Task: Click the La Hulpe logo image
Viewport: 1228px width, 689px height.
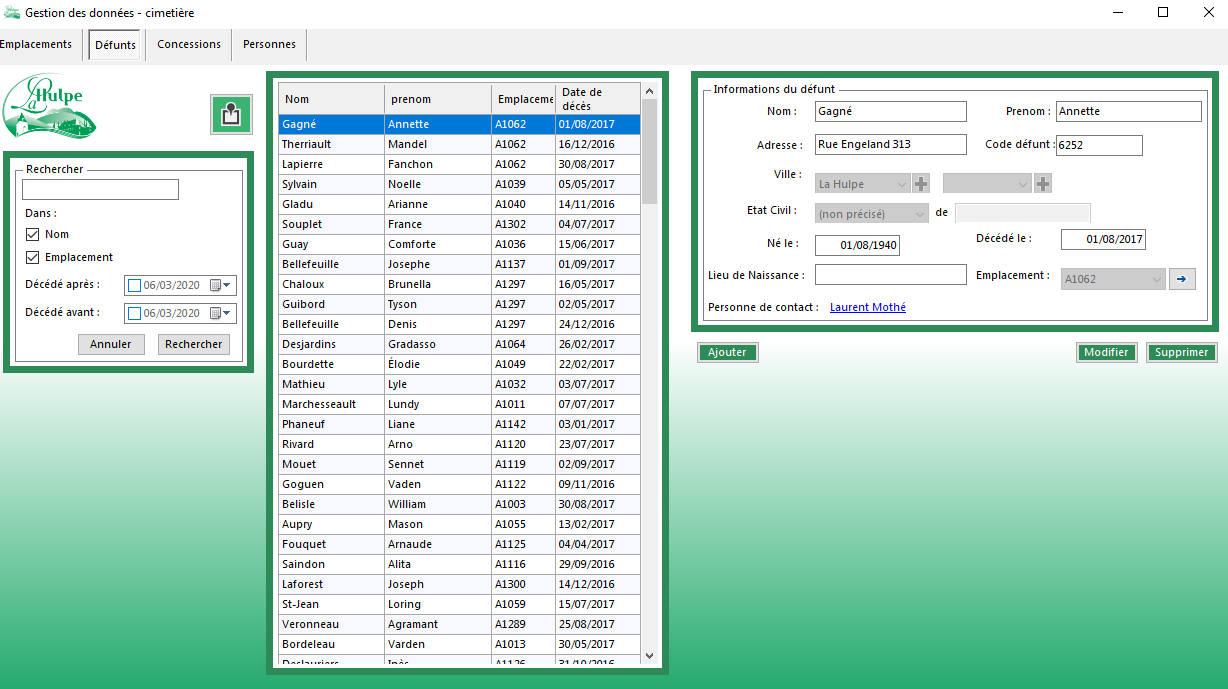Action: point(49,107)
